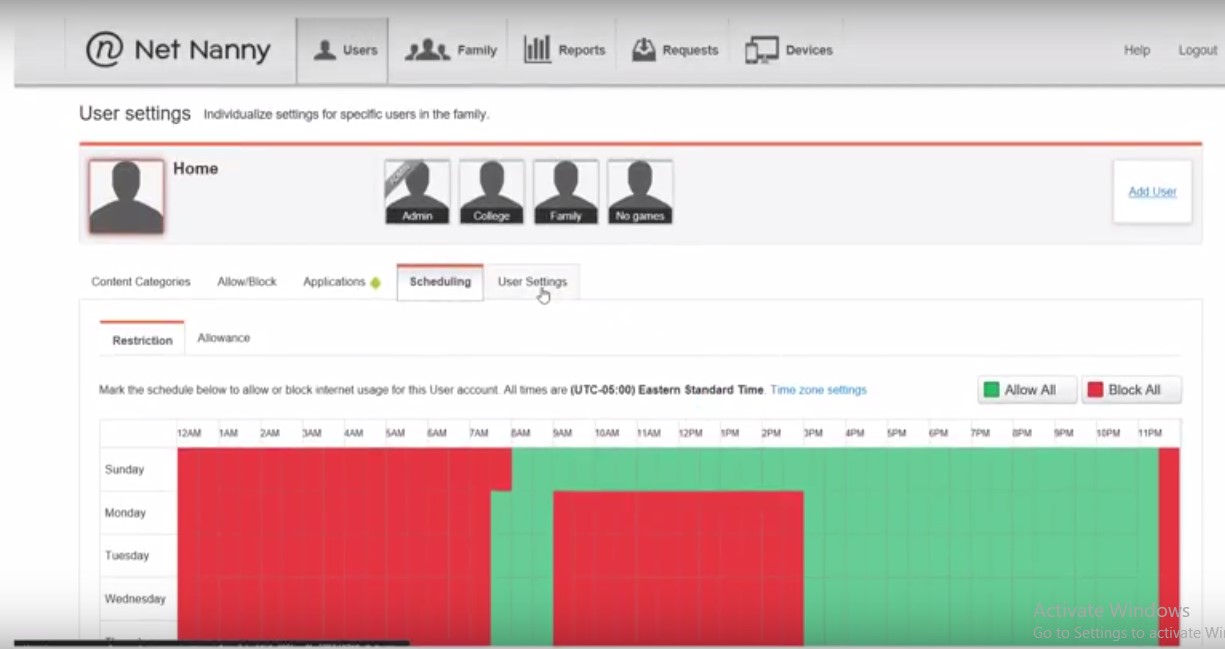
Task: Open the Requests inbox icon
Action: click(x=644, y=50)
